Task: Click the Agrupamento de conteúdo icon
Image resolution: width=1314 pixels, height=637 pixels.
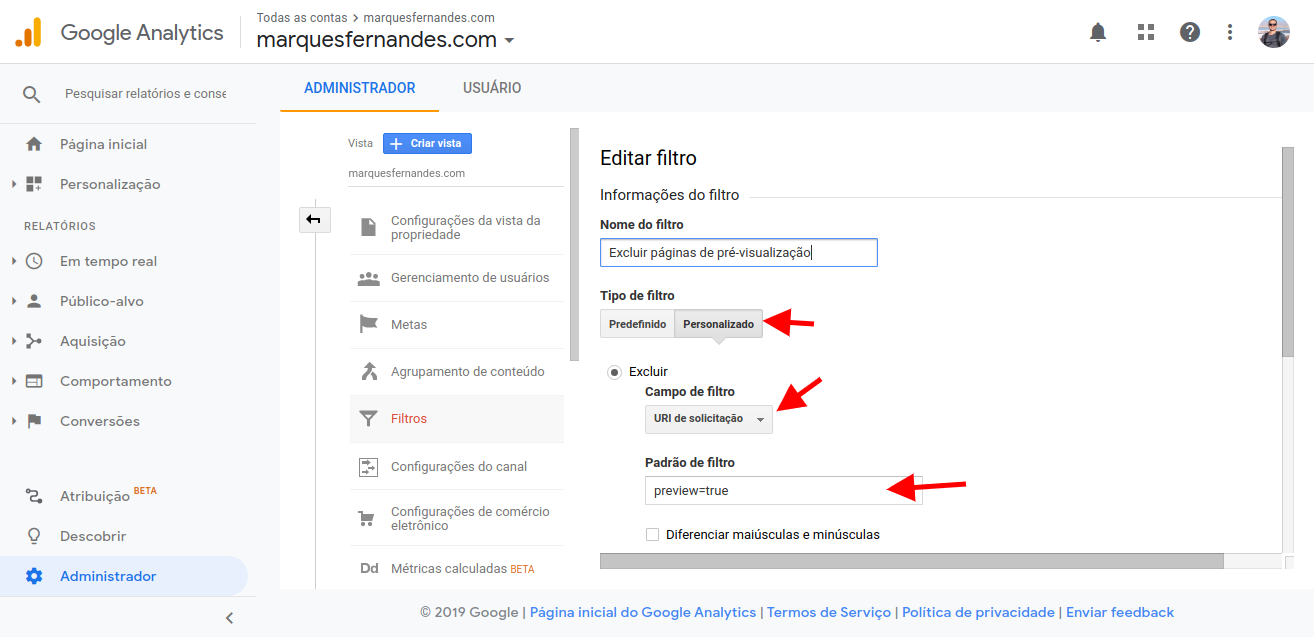Action: 368,372
